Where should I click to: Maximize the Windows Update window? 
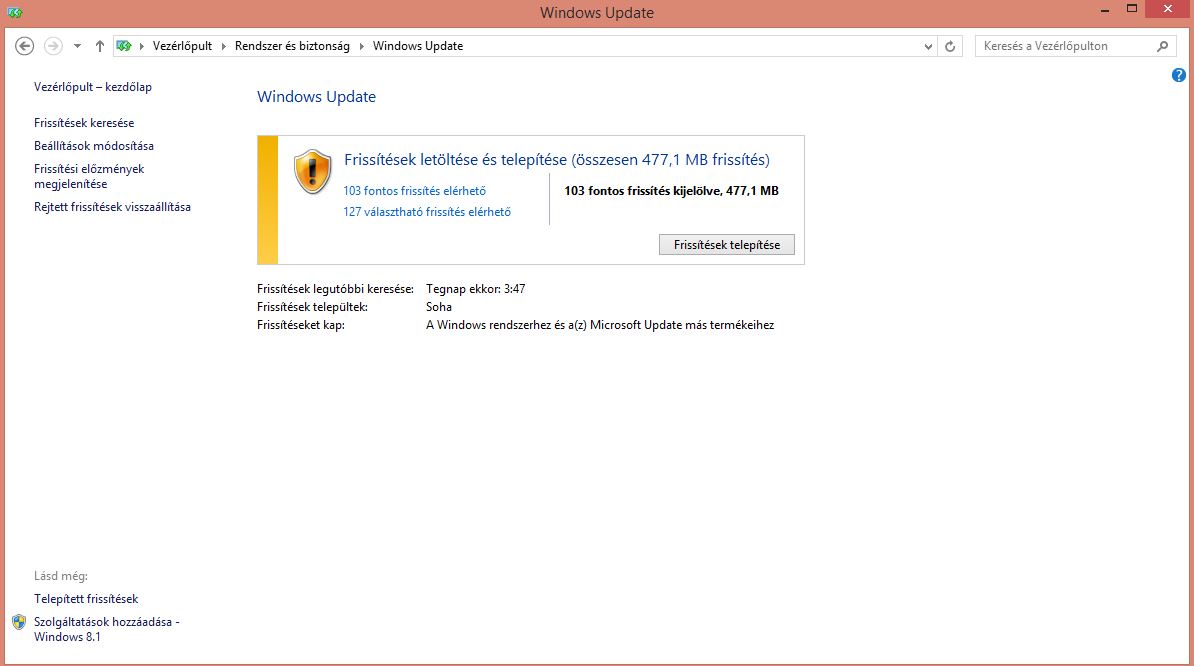1132,10
